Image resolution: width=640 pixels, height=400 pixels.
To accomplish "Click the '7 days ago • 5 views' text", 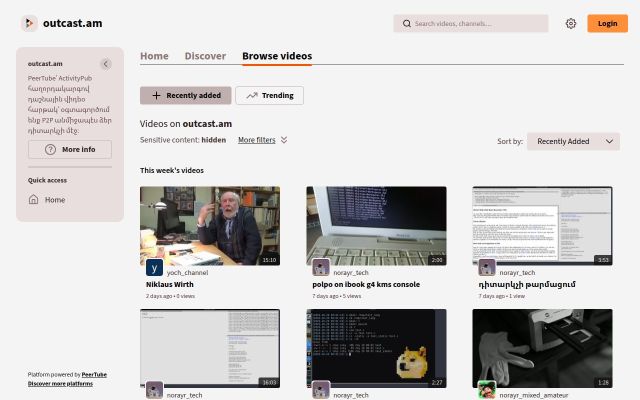I will point(337,296).
